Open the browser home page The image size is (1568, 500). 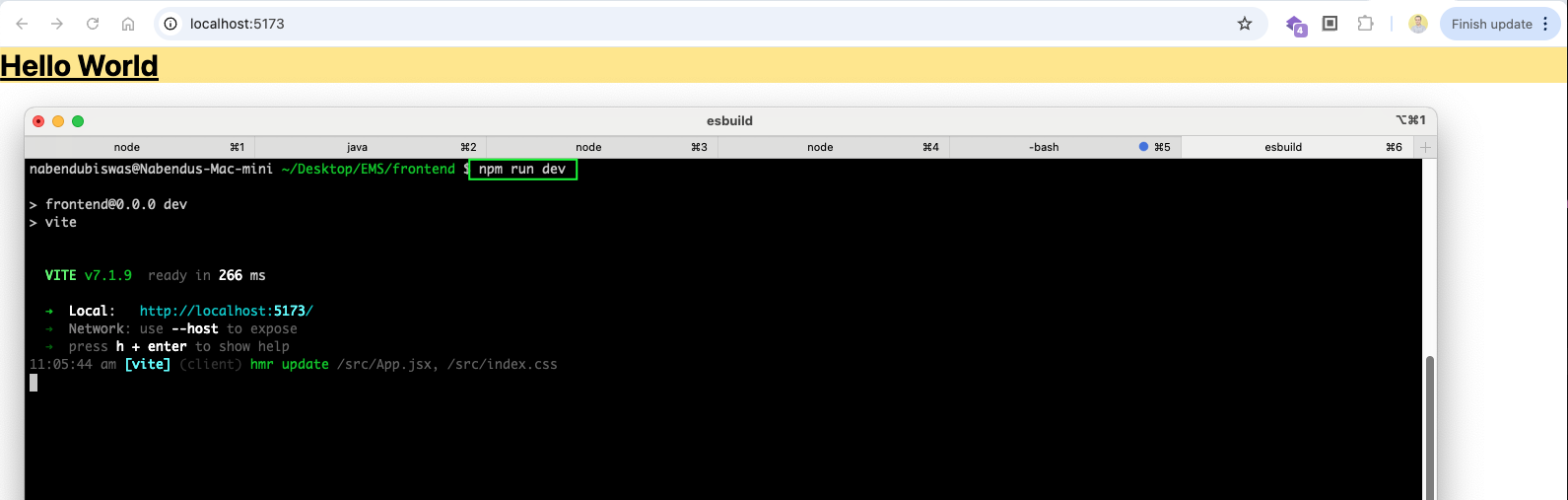pos(128,24)
